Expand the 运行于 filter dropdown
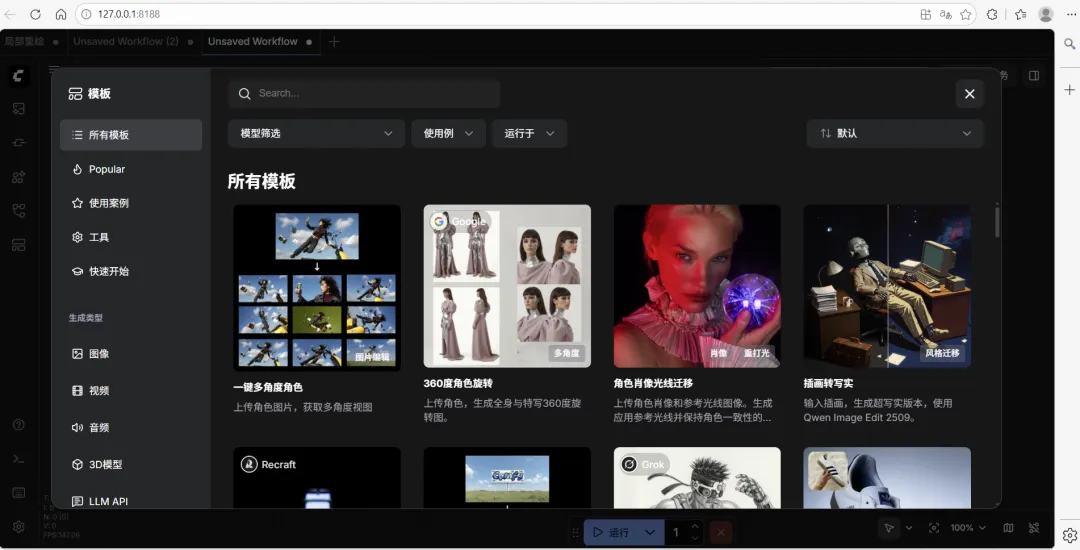The image size is (1080, 550). coord(529,134)
